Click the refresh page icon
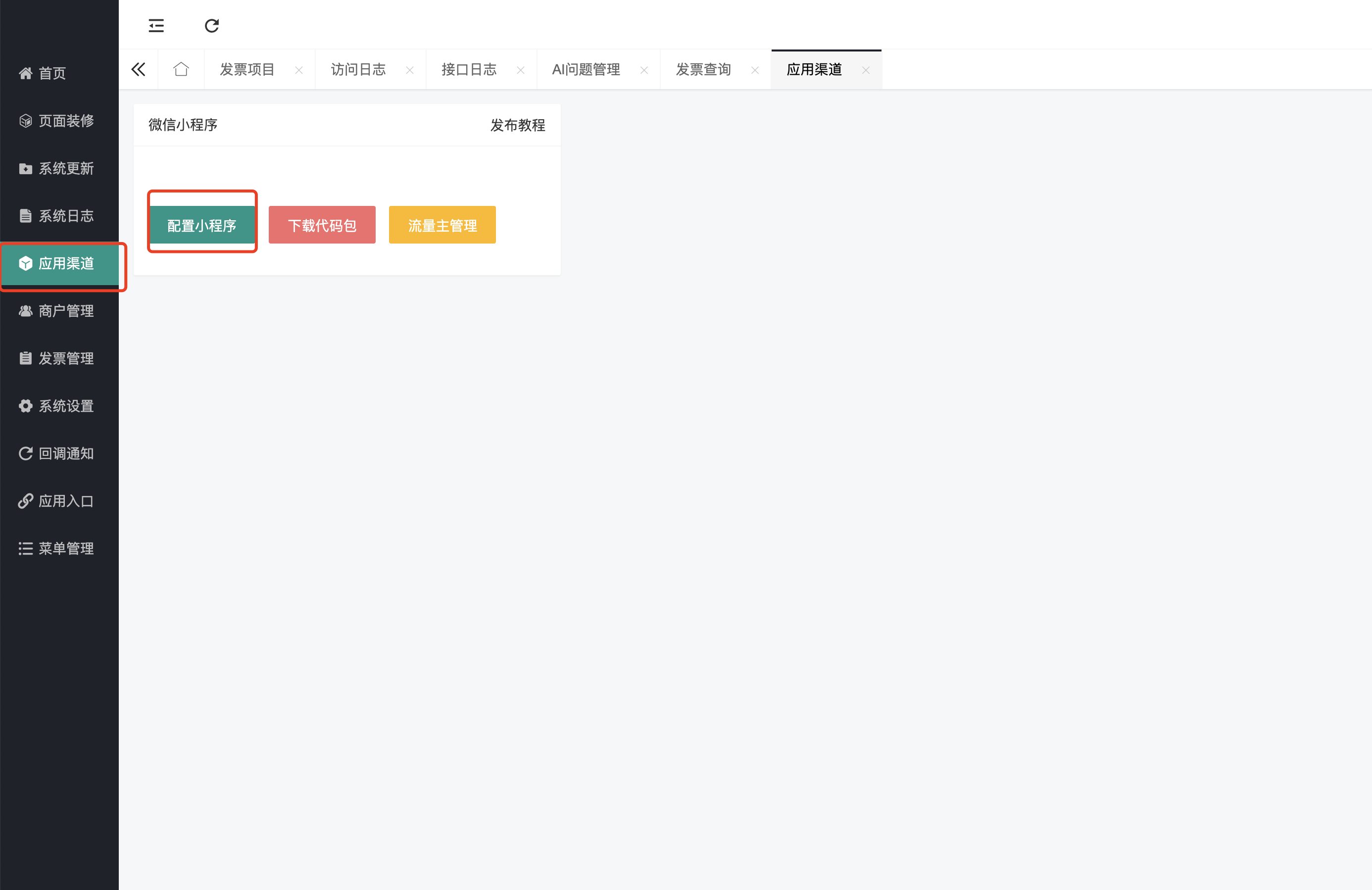The image size is (1372, 890). click(x=211, y=26)
